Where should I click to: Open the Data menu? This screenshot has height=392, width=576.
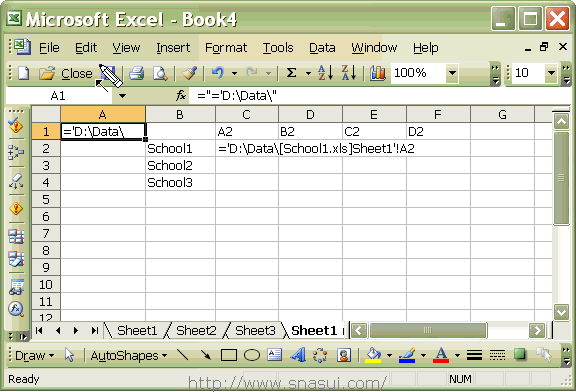(322, 48)
